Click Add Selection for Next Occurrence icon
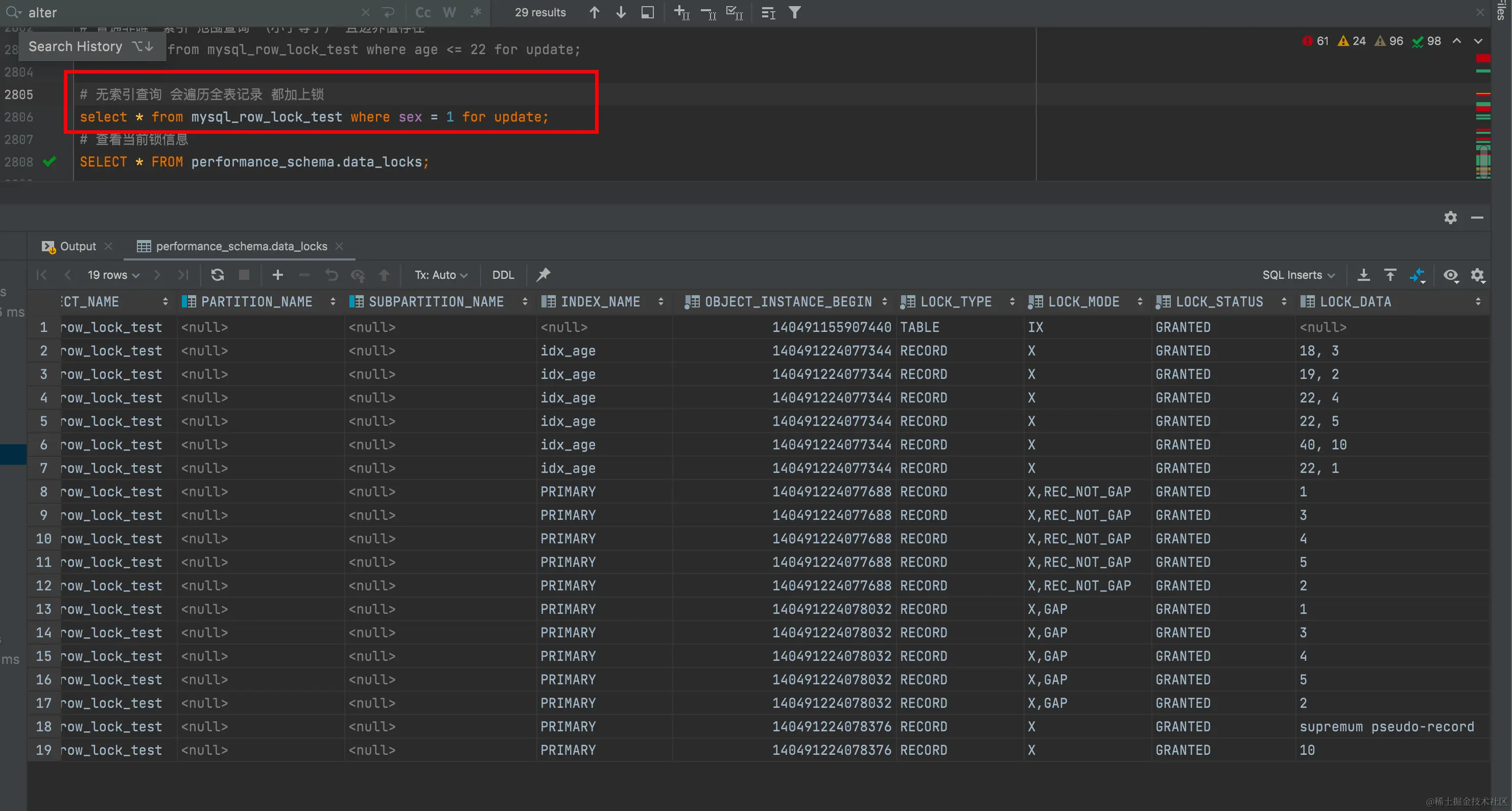1512x811 pixels. [681, 12]
